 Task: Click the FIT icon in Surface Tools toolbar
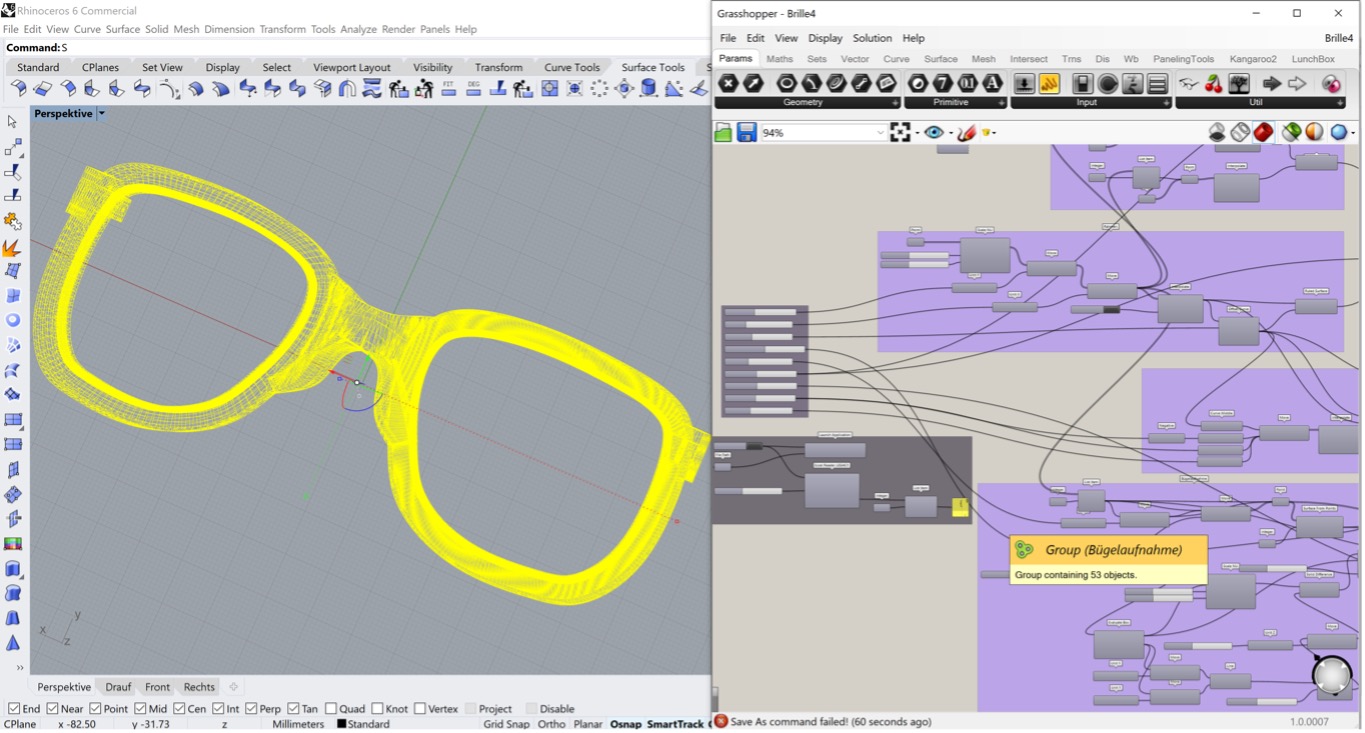pos(448,89)
